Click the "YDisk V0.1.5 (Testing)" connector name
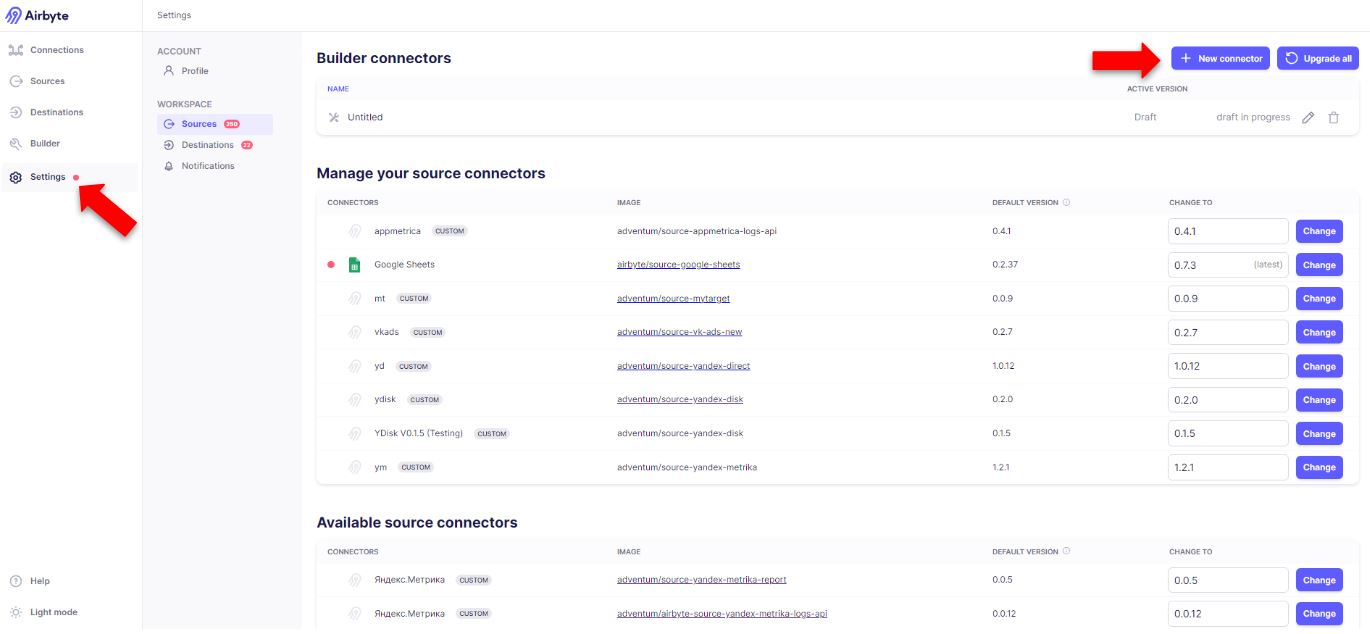1370x634 pixels. tap(419, 433)
